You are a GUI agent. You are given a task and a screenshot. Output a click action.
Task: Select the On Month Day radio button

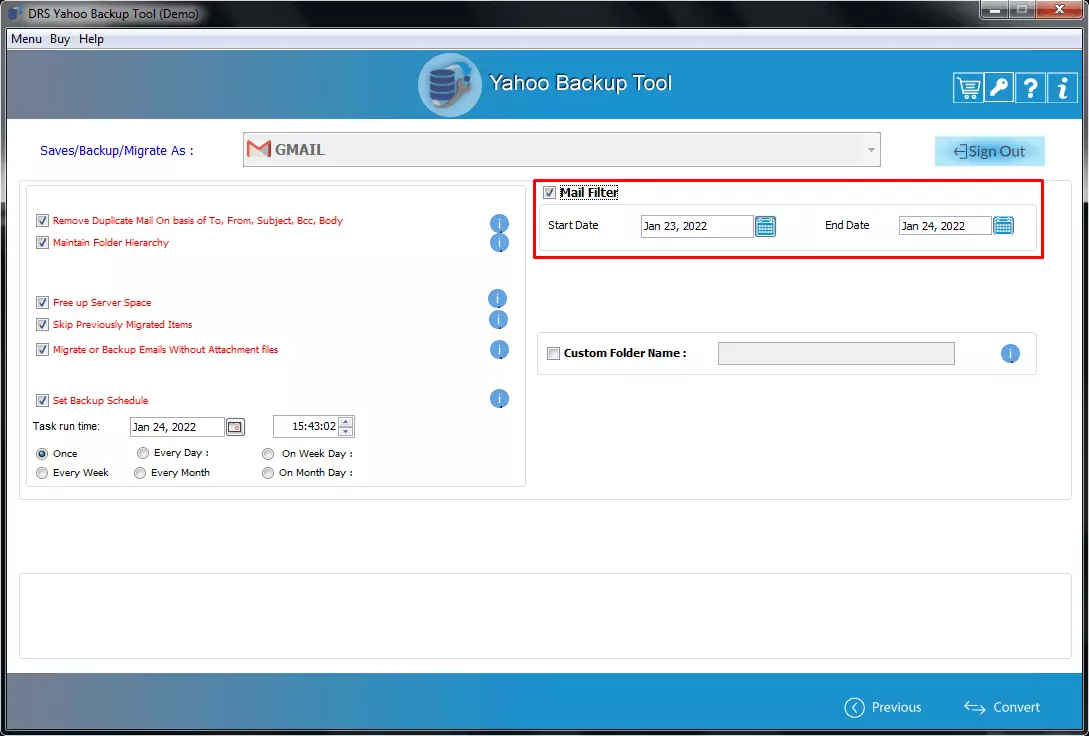pos(268,474)
